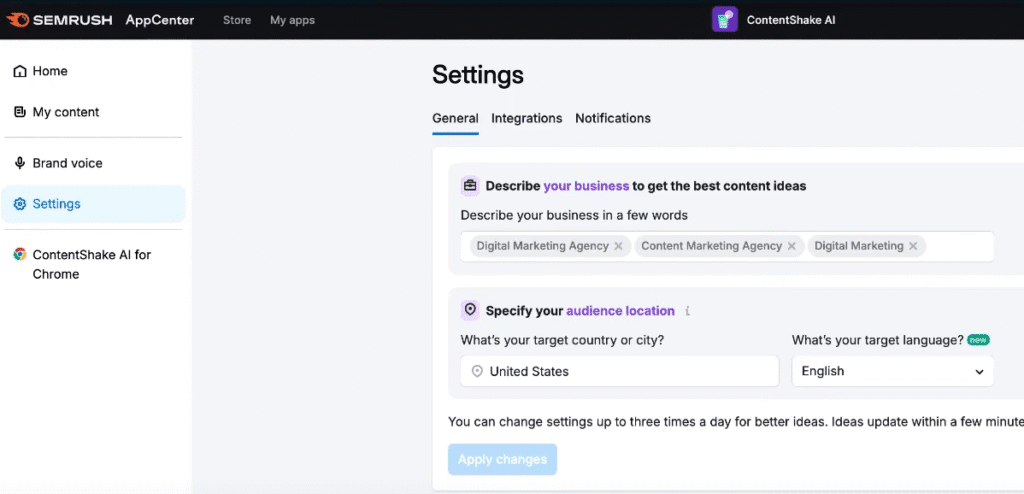Screen dimensions: 1024x494
Task: Click the Home label in sidebar
Action: pos(50,71)
